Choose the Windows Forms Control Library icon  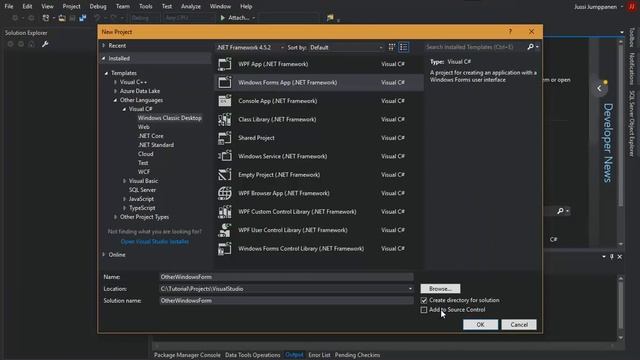click(x=224, y=249)
